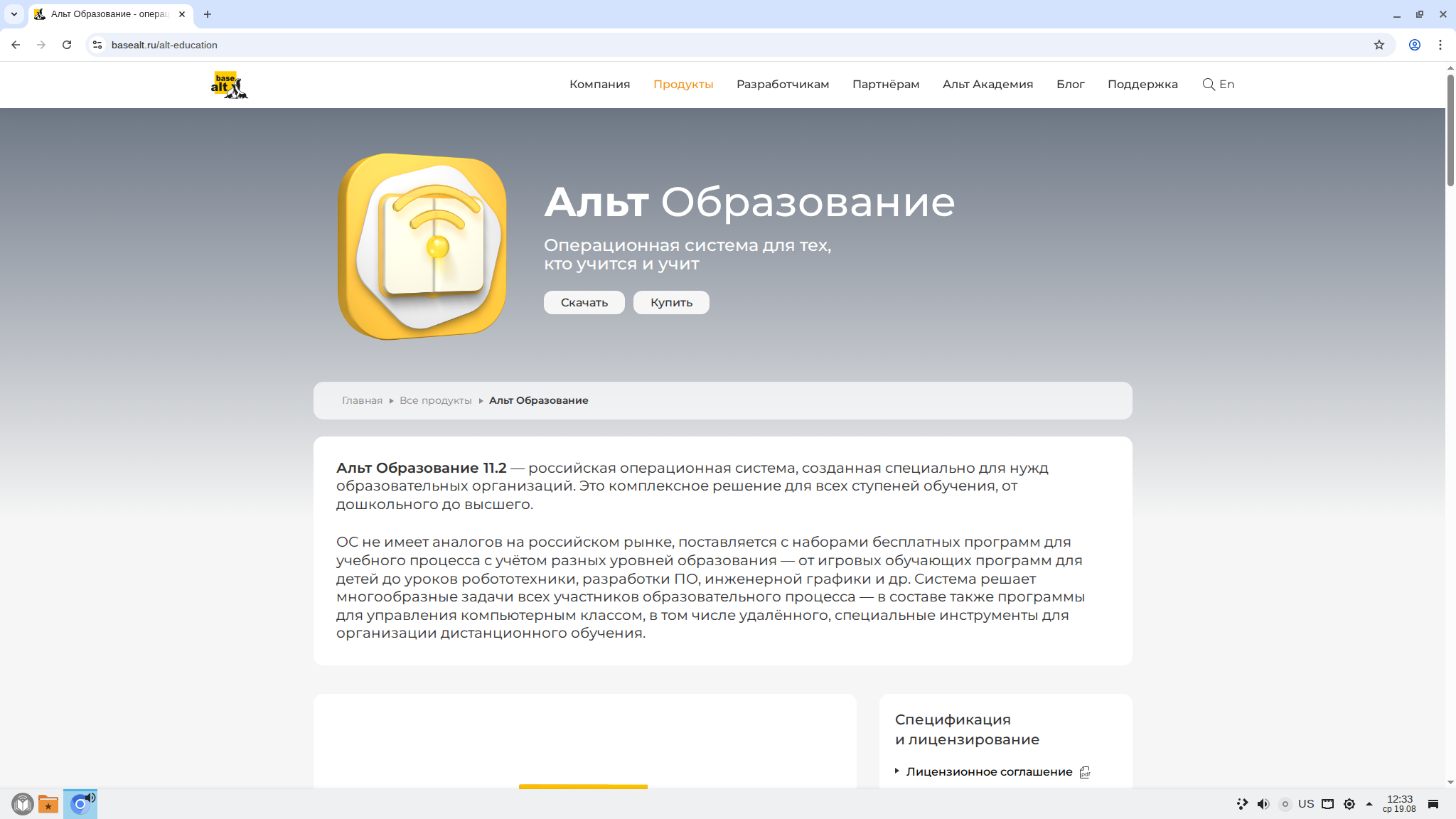Open the site search magnifier icon
The image size is (1456, 819).
(x=1208, y=85)
